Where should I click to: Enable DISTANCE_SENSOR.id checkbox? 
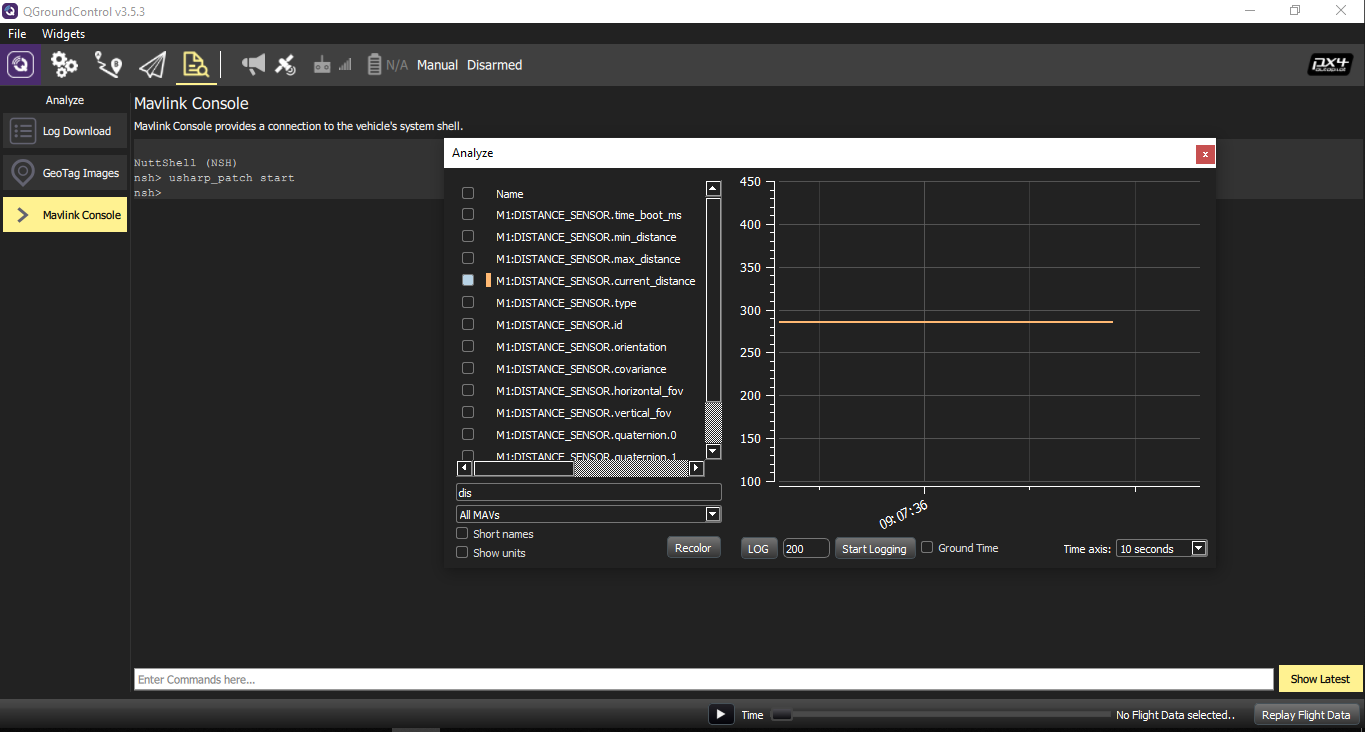point(467,325)
